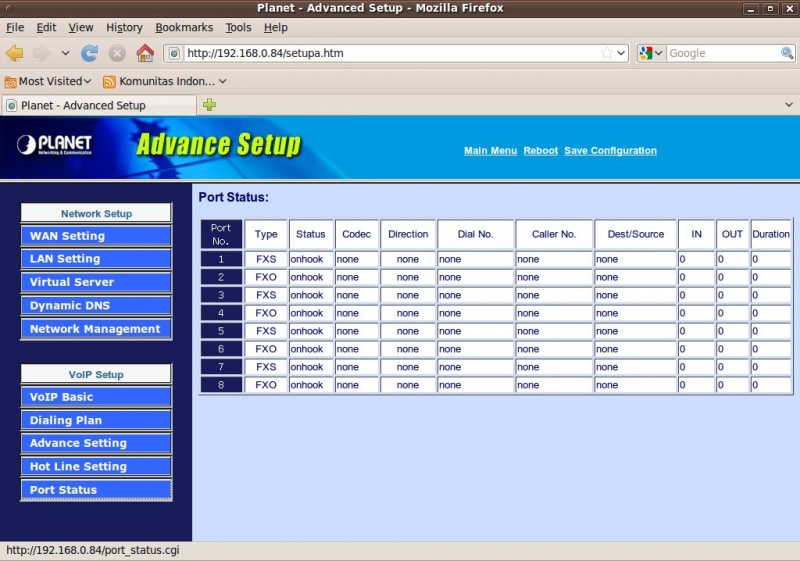Open the Google search engine selector
800x561 pixels.
tap(651, 53)
